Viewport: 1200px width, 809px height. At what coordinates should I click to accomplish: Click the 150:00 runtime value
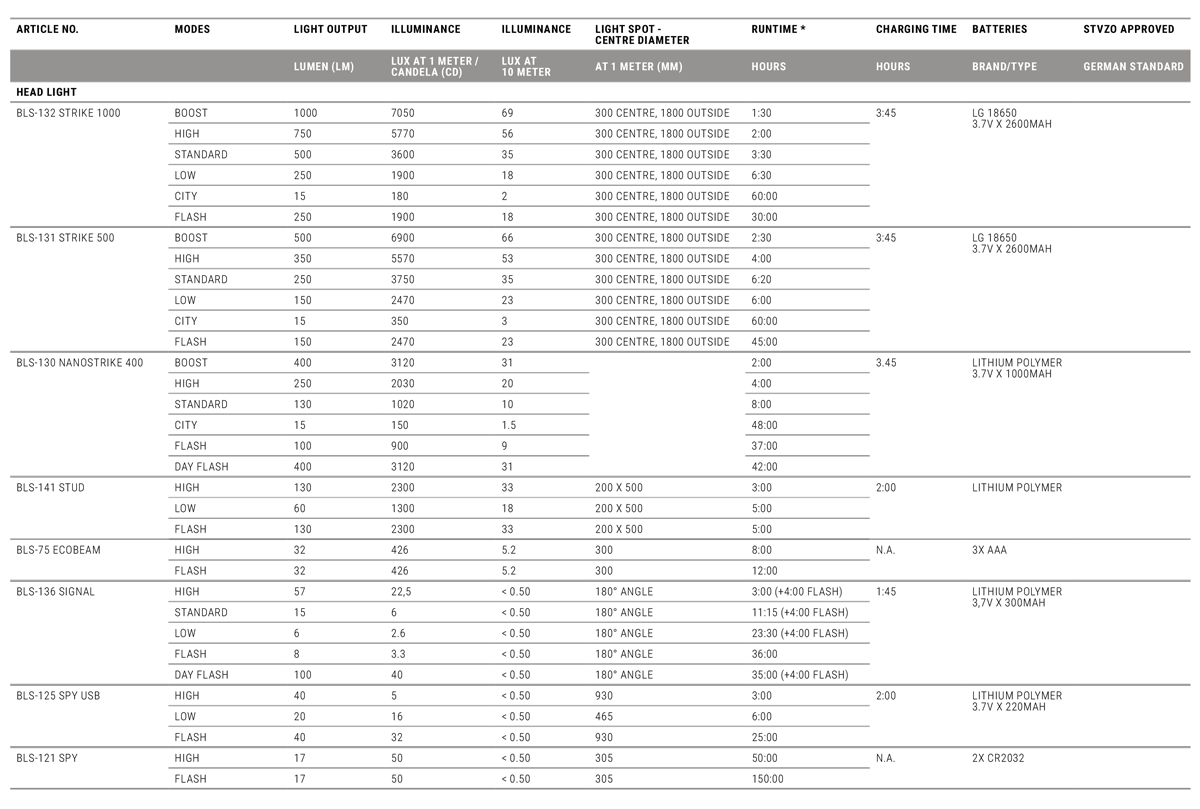click(x=767, y=779)
